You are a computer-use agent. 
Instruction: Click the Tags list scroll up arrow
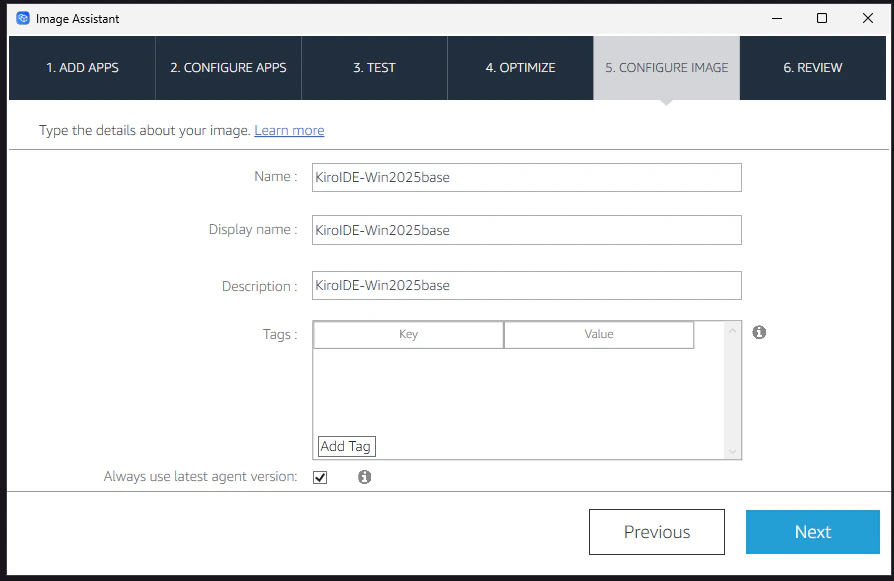(733, 330)
